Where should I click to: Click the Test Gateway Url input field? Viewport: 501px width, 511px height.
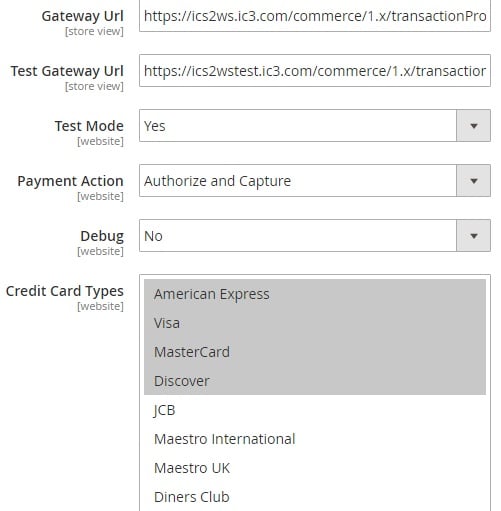point(315,71)
